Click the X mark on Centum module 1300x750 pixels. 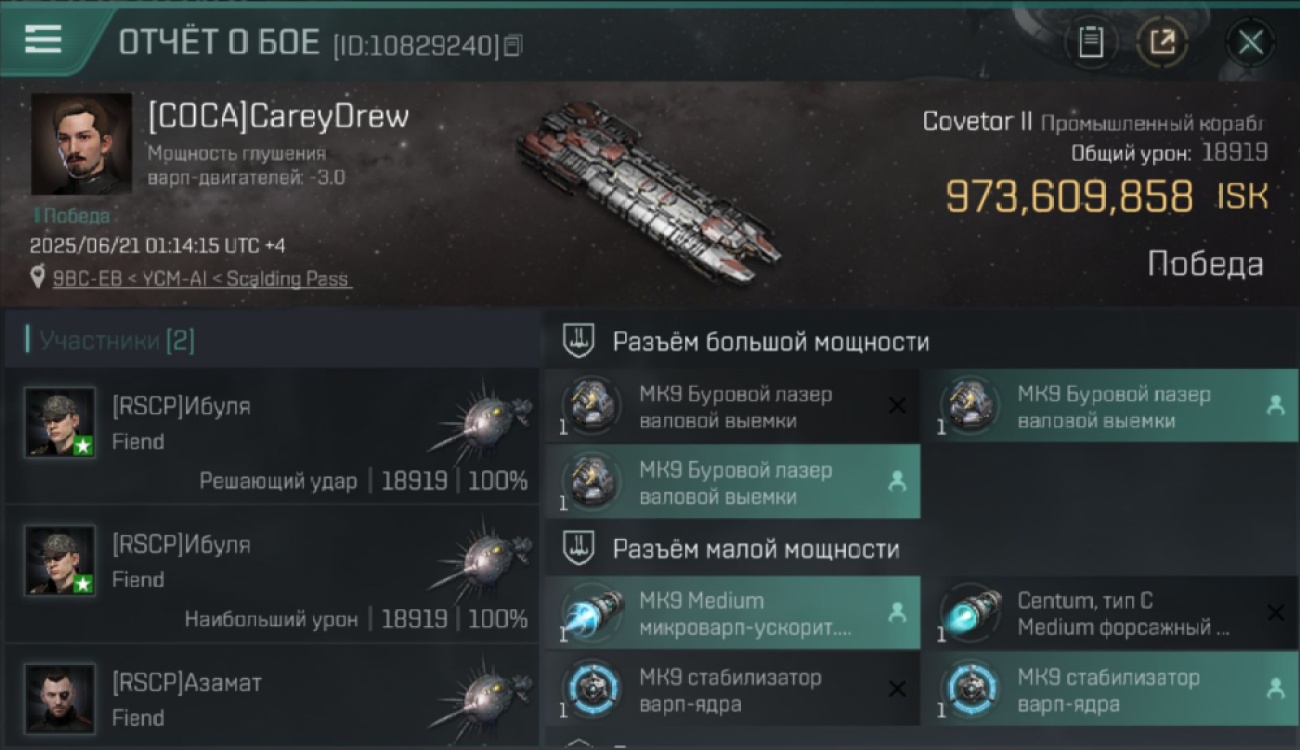click(x=1275, y=613)
